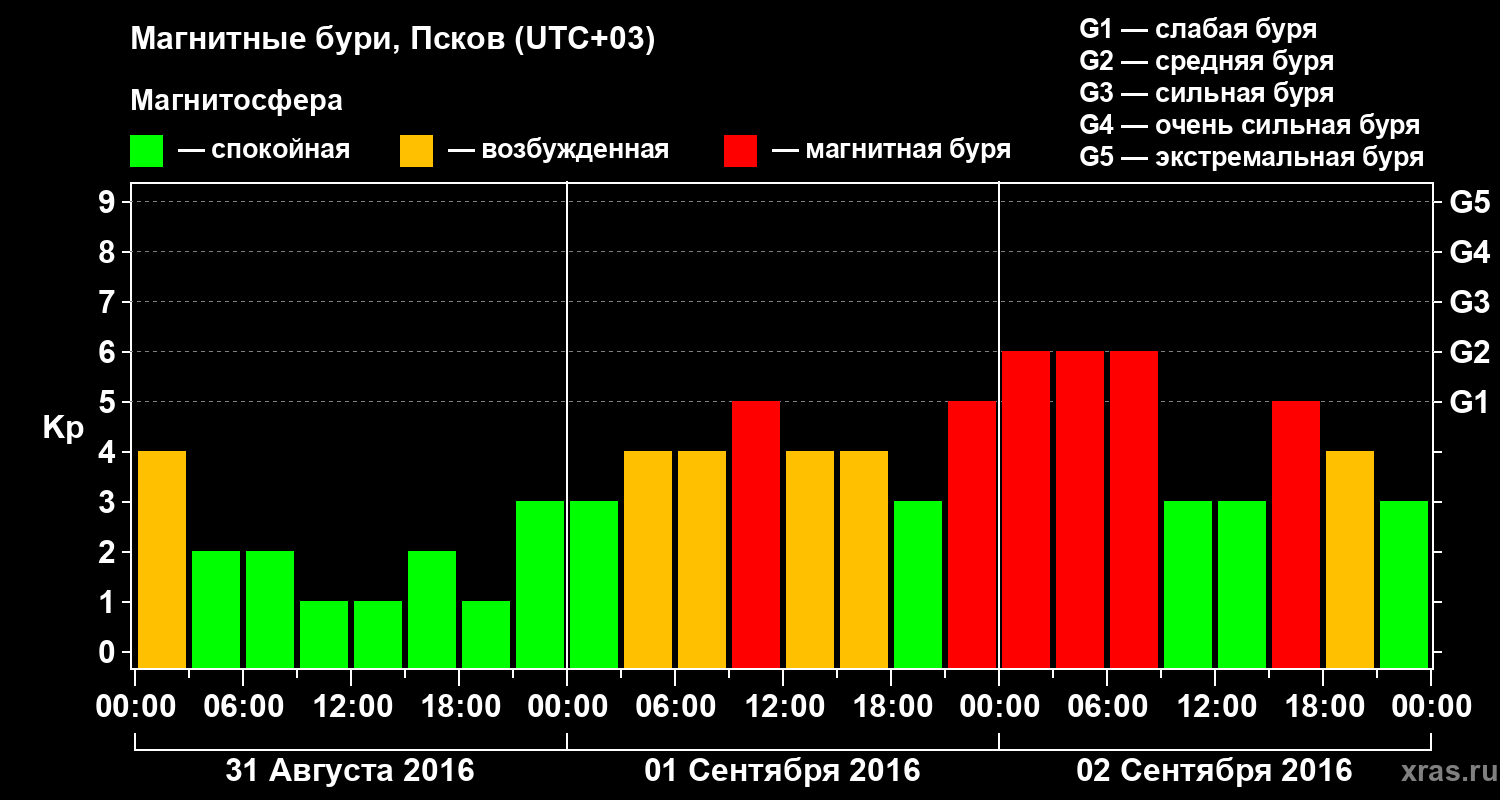
Task: Click the red Kp 6 bar, 00:00–03:00 on 02 Сентября
Action: pyautogui.click(x=1026, y=509)
